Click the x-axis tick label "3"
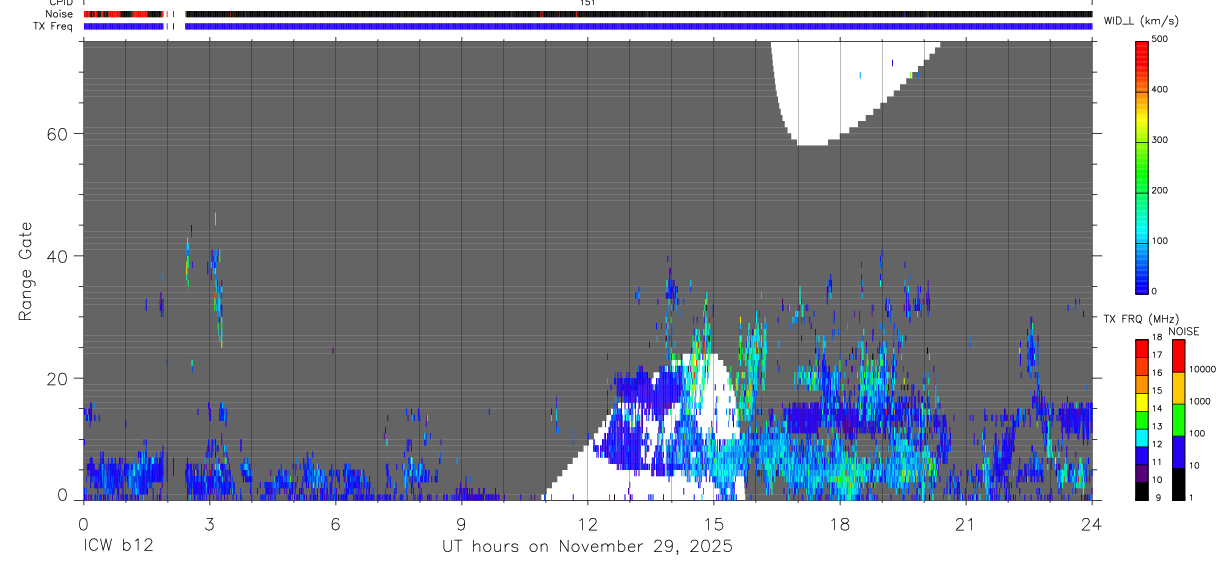The image size is (1228, 567). (x=209, y=523)
